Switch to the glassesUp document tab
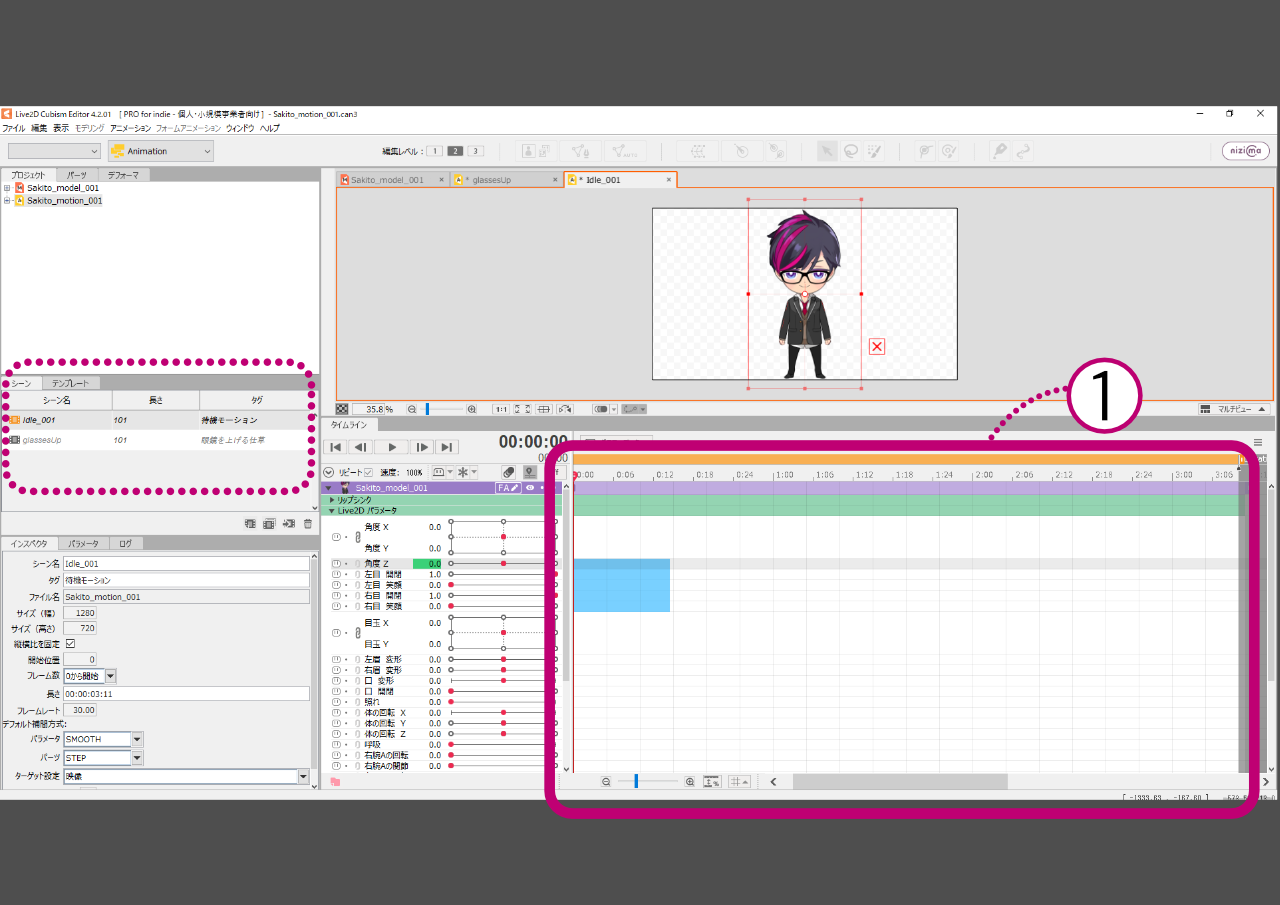Screen dimensions: 1280x905 (x=506, y=180)
